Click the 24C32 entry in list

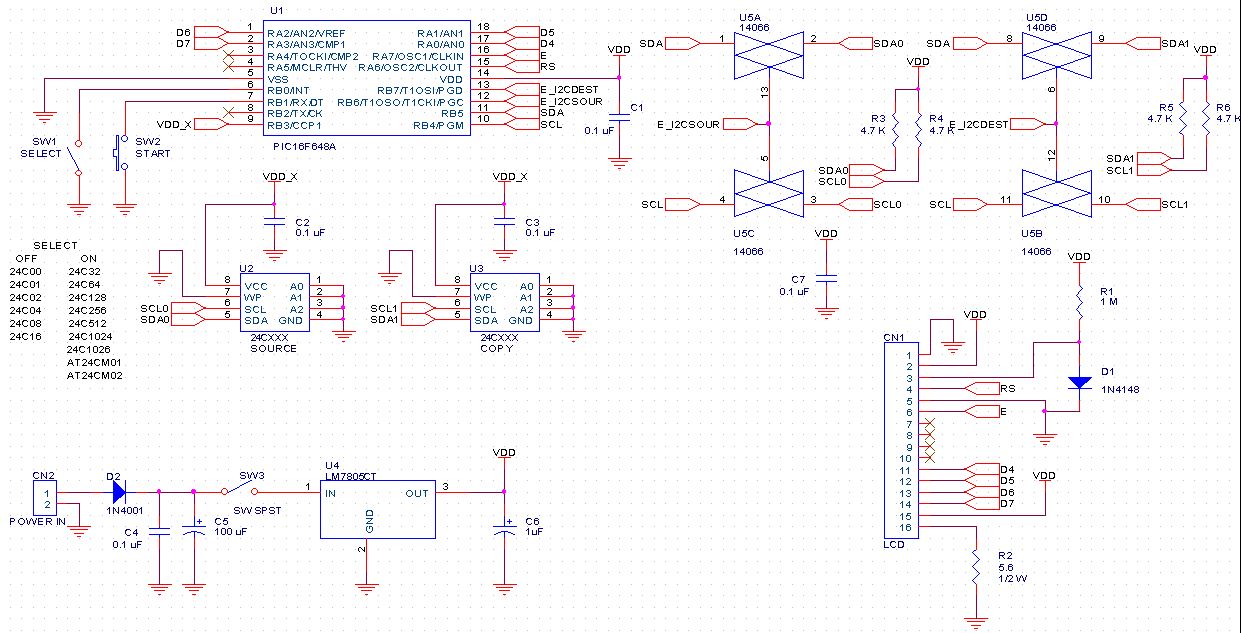[83, 272]
